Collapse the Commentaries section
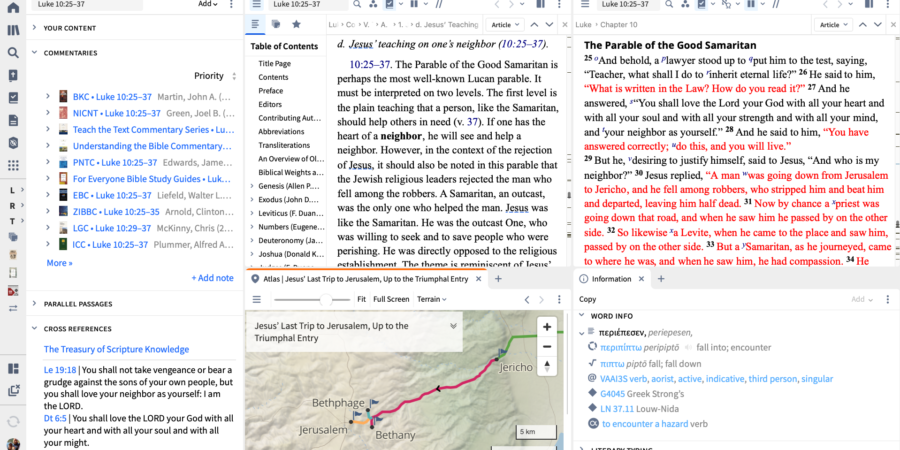This screenshot has width=900, height=450. (x=34, y=53)
